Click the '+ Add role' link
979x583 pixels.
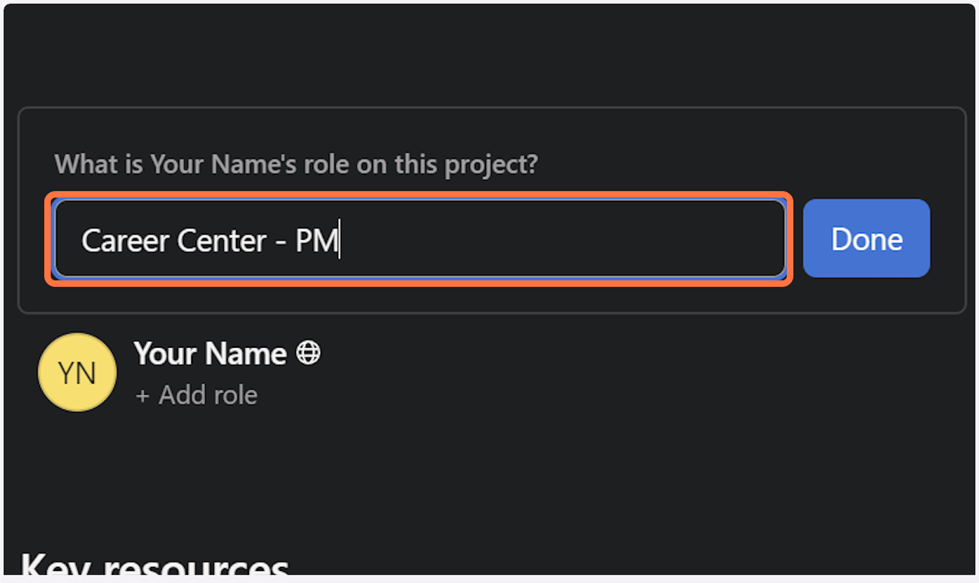tap(196, 395)
